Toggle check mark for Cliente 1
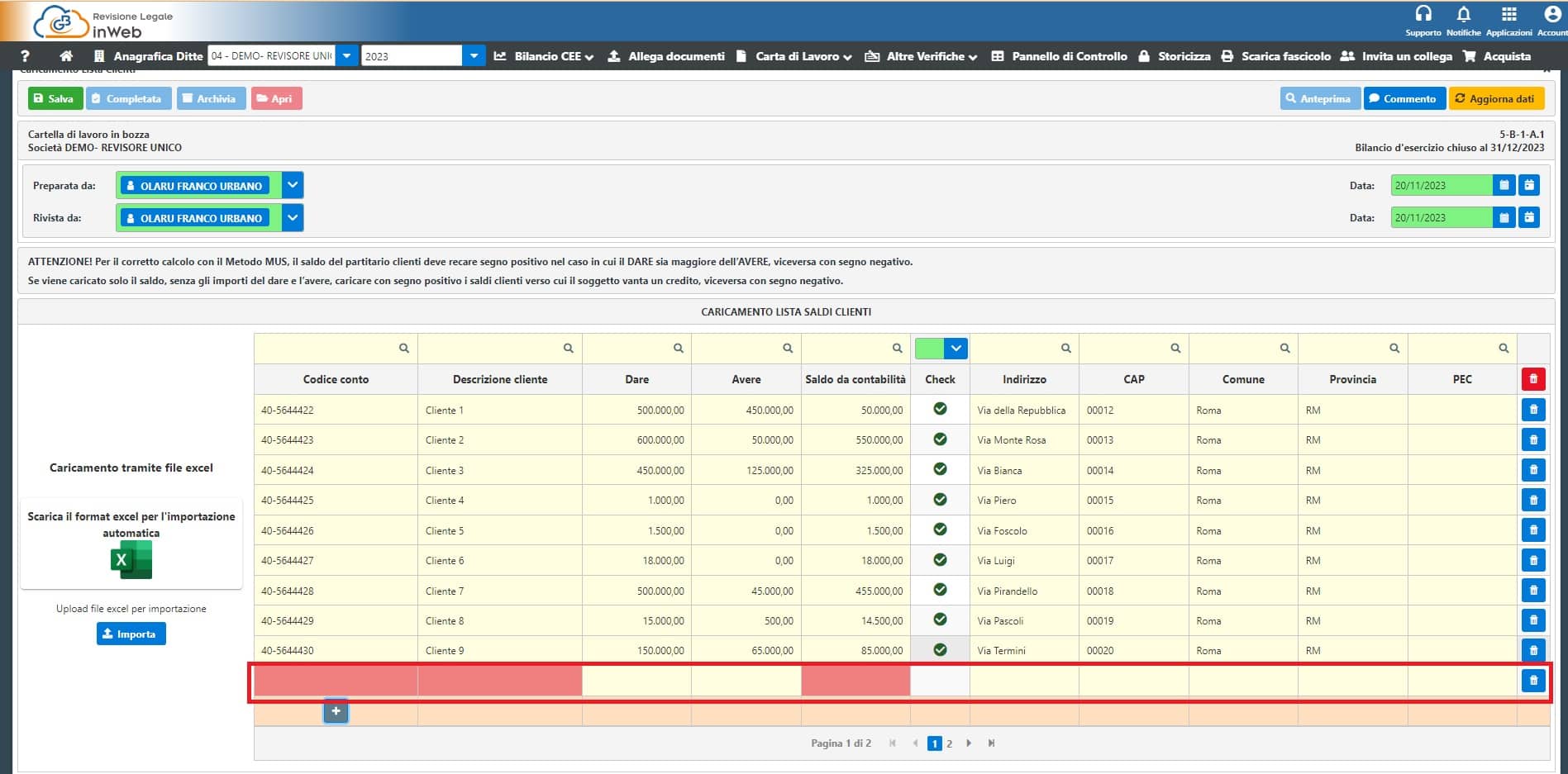 (x=940, y=409)
